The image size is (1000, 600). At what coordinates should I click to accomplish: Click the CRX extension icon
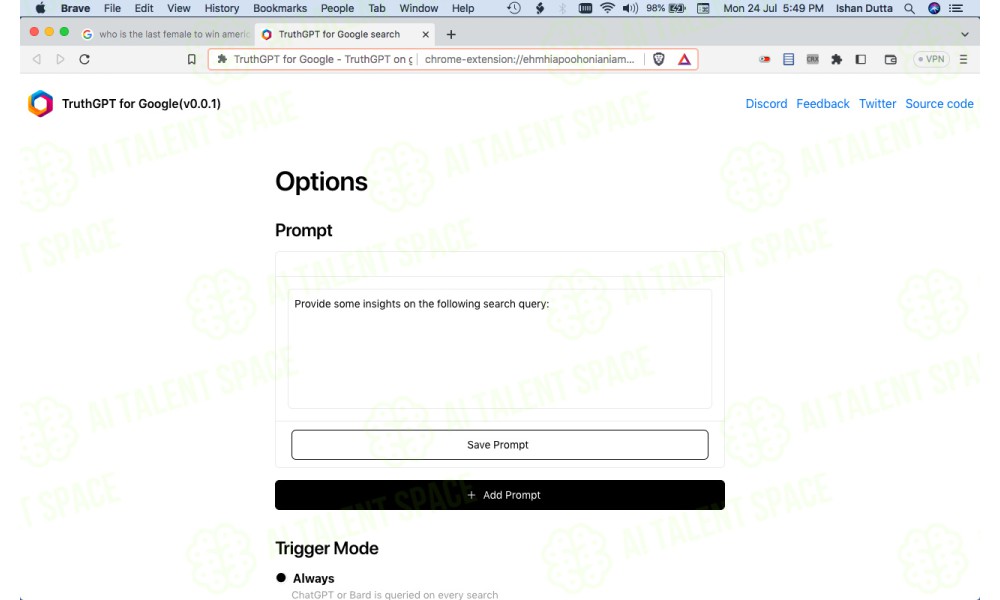click(x=812, y=59)
